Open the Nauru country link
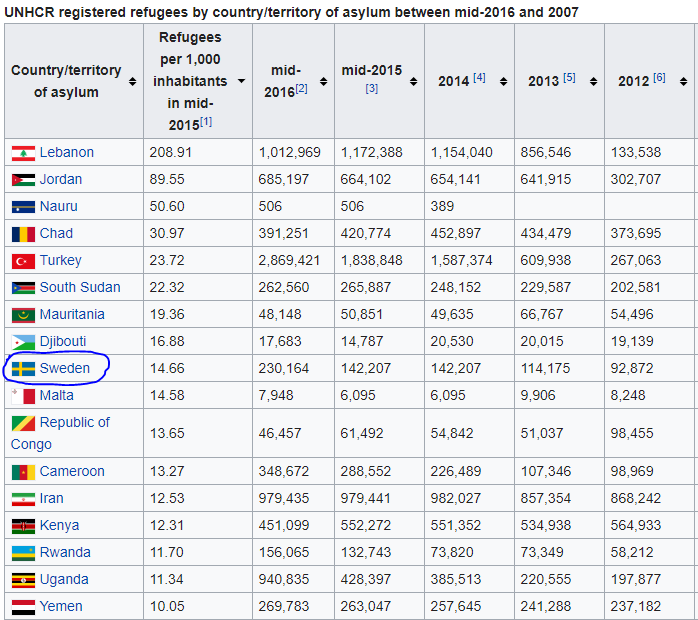Screen dimensions: 698x620 59,206
